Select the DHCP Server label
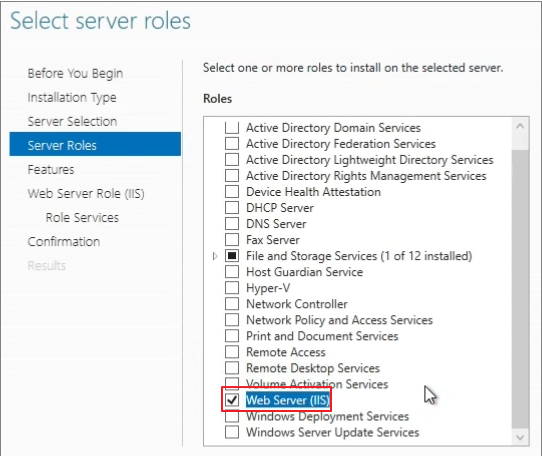The width and height of the screenshot is (542, 456). coord(280,208)
